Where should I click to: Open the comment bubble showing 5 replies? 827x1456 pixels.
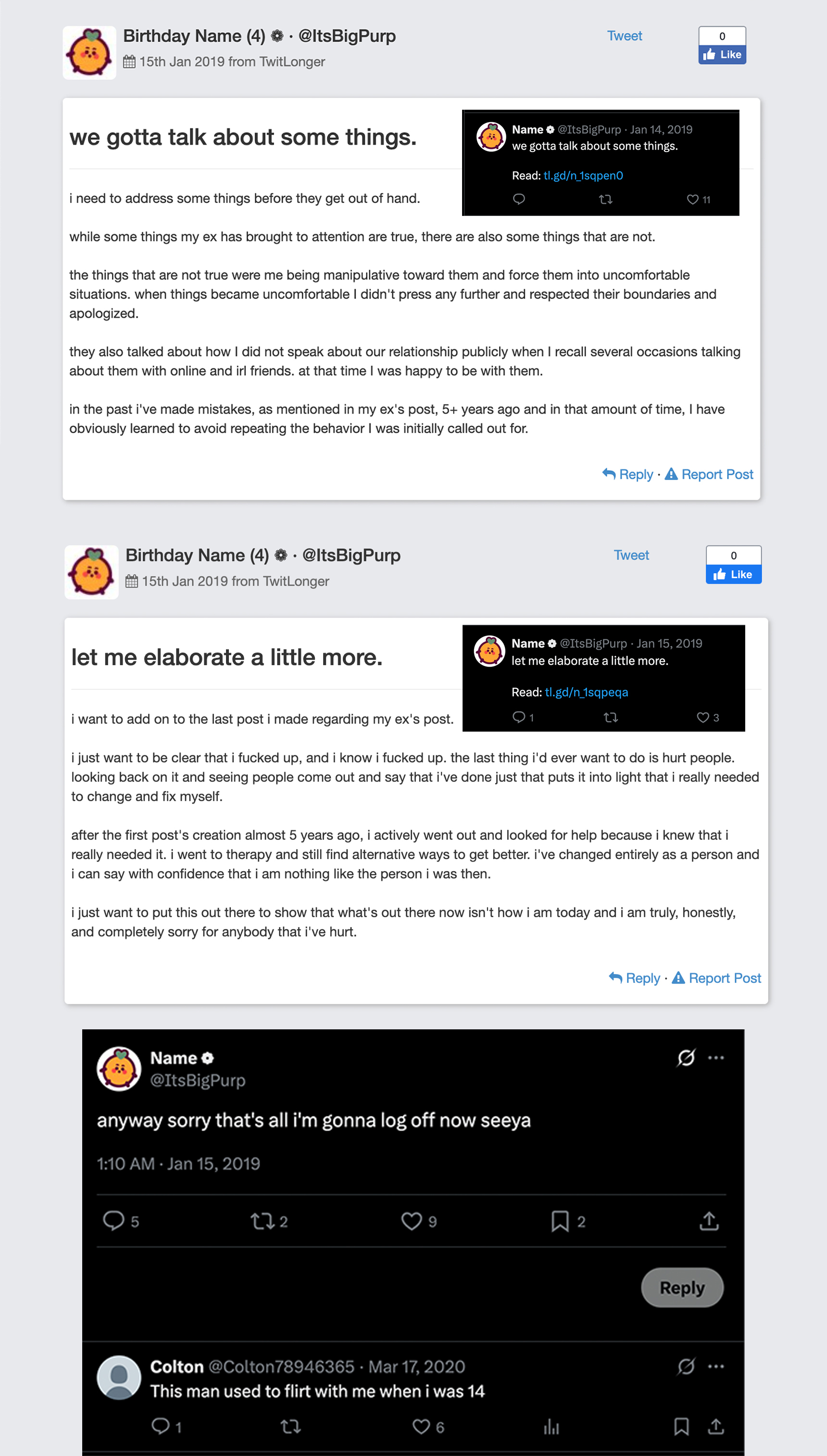pyautogui.click(x=113, y=1221)
